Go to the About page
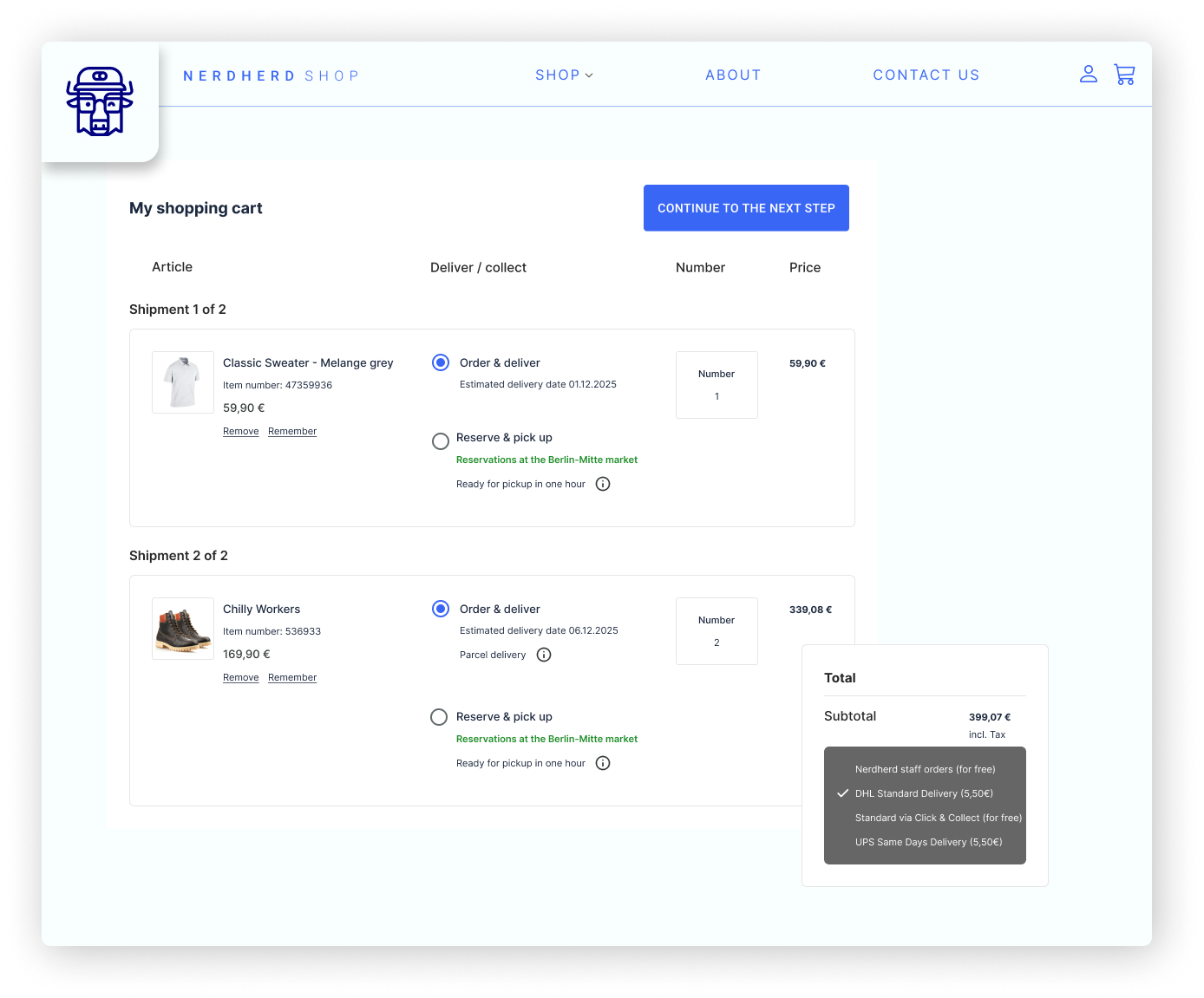The height and width of the screenshot is (998, 1204). (x=733, y=75)
